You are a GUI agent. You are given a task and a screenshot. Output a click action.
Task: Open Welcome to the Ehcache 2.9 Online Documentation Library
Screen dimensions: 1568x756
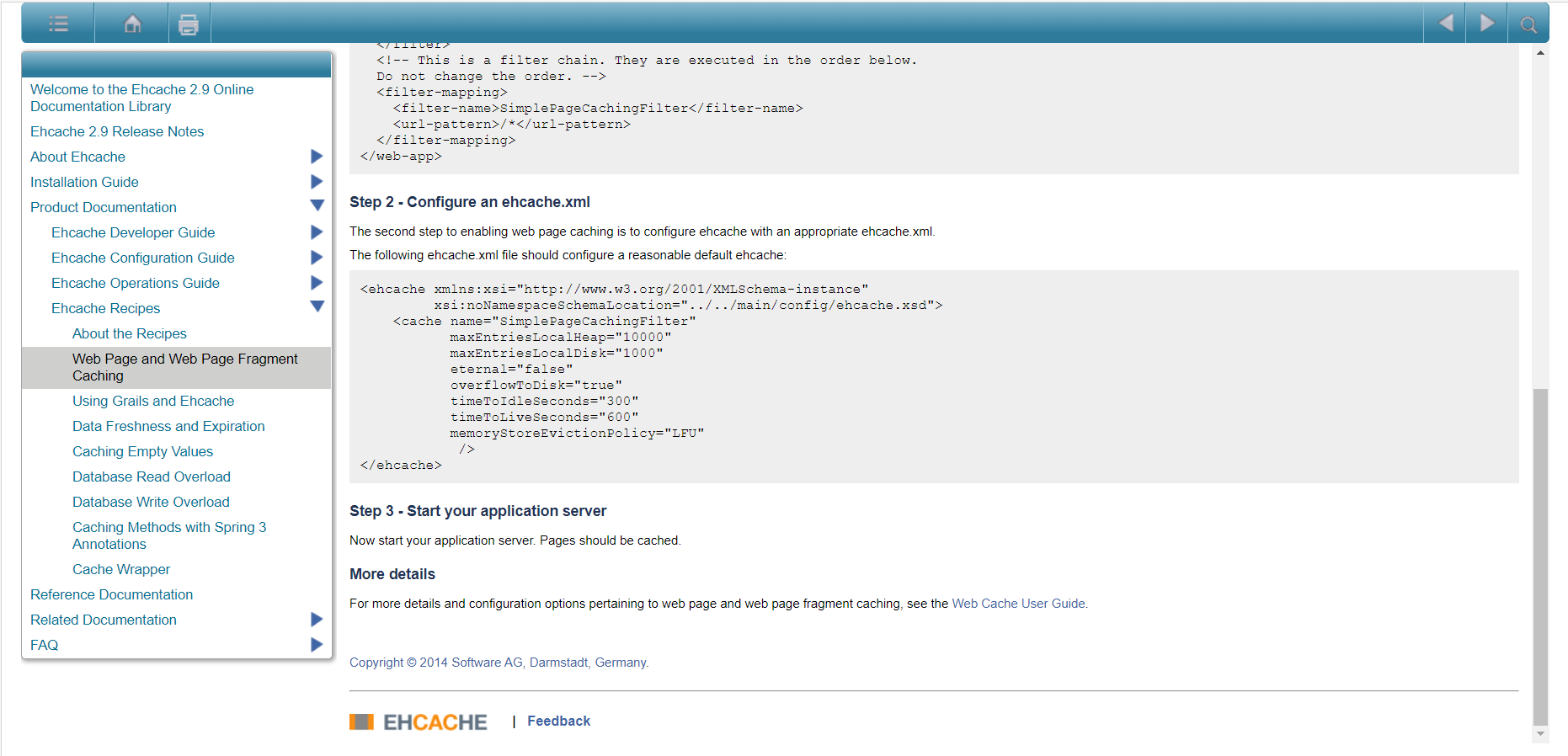(141, 98)
